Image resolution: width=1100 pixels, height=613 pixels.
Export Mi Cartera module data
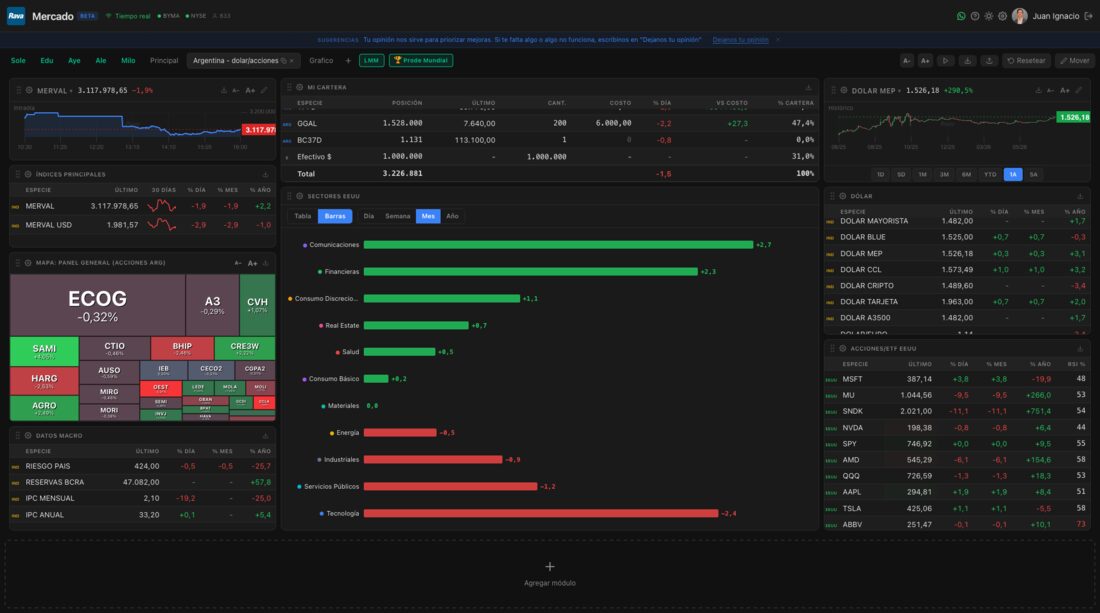(808, 88)
